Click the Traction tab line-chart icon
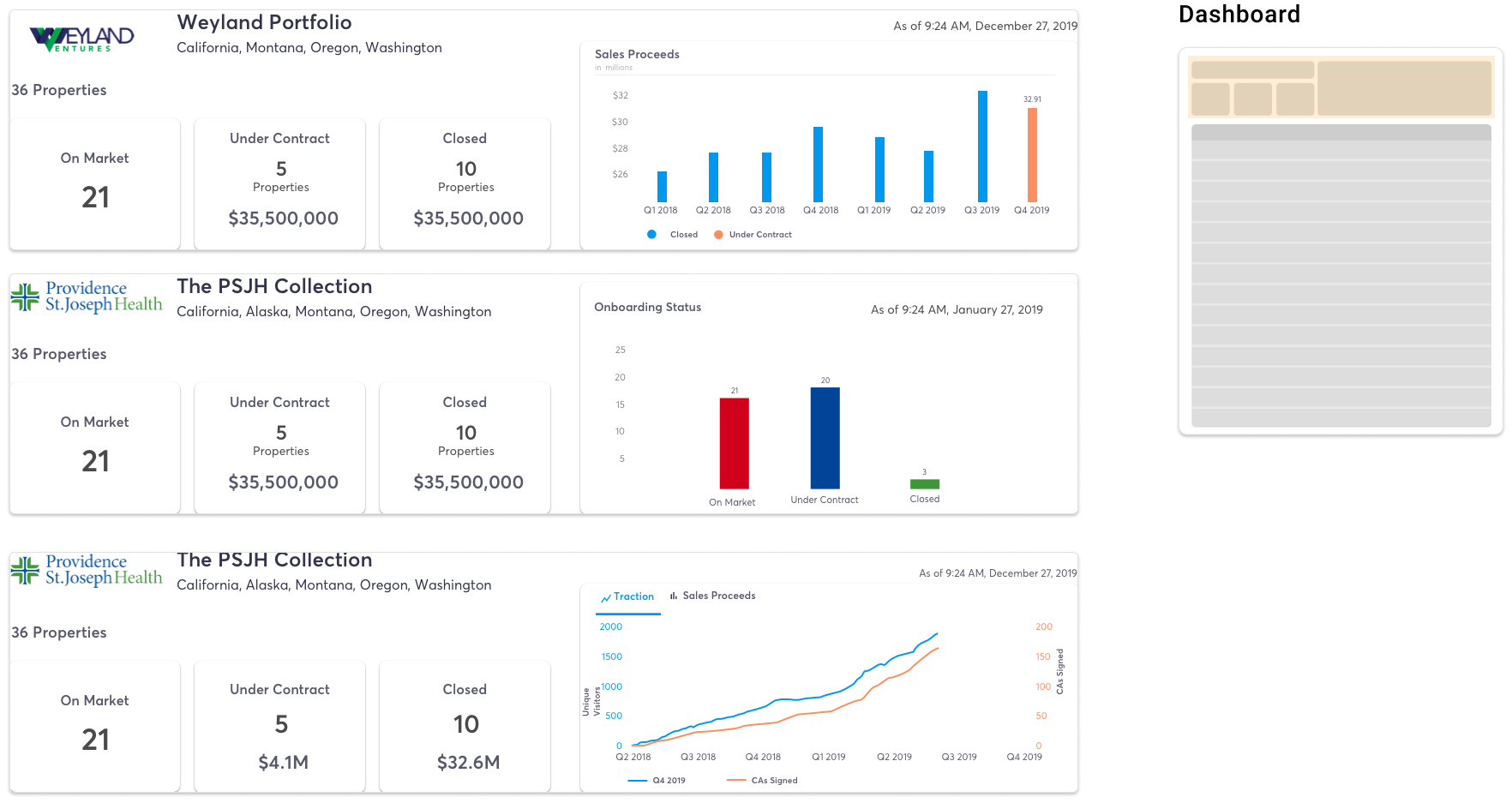Image resolution: width=1512 pixels, height=803 pixels. click(x=606, y=597)
